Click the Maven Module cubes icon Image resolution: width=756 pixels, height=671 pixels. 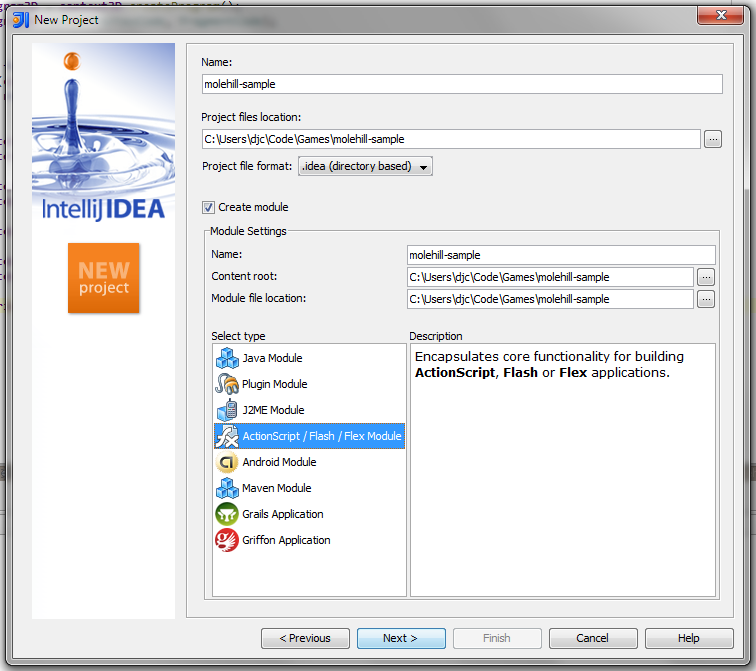pos(227,488)
